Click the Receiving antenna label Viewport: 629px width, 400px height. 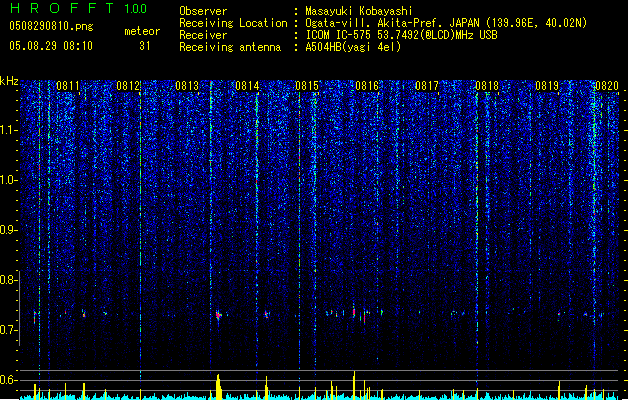[230, 47]
